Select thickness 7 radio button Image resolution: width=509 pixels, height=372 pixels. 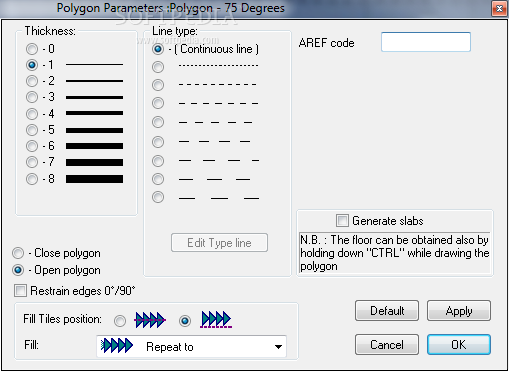click(32, 162)
